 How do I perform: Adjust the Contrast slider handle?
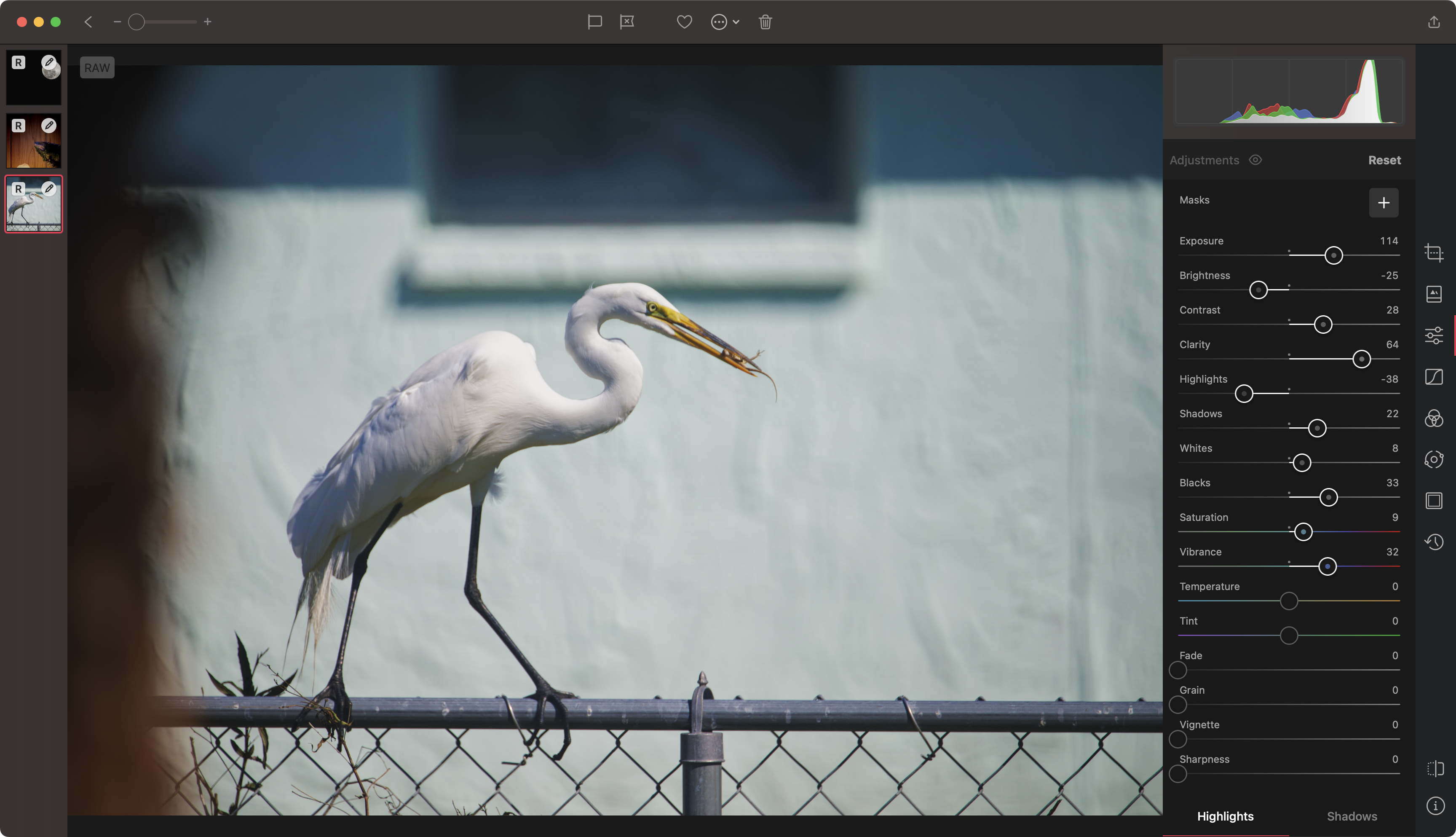click(1323, 324)
